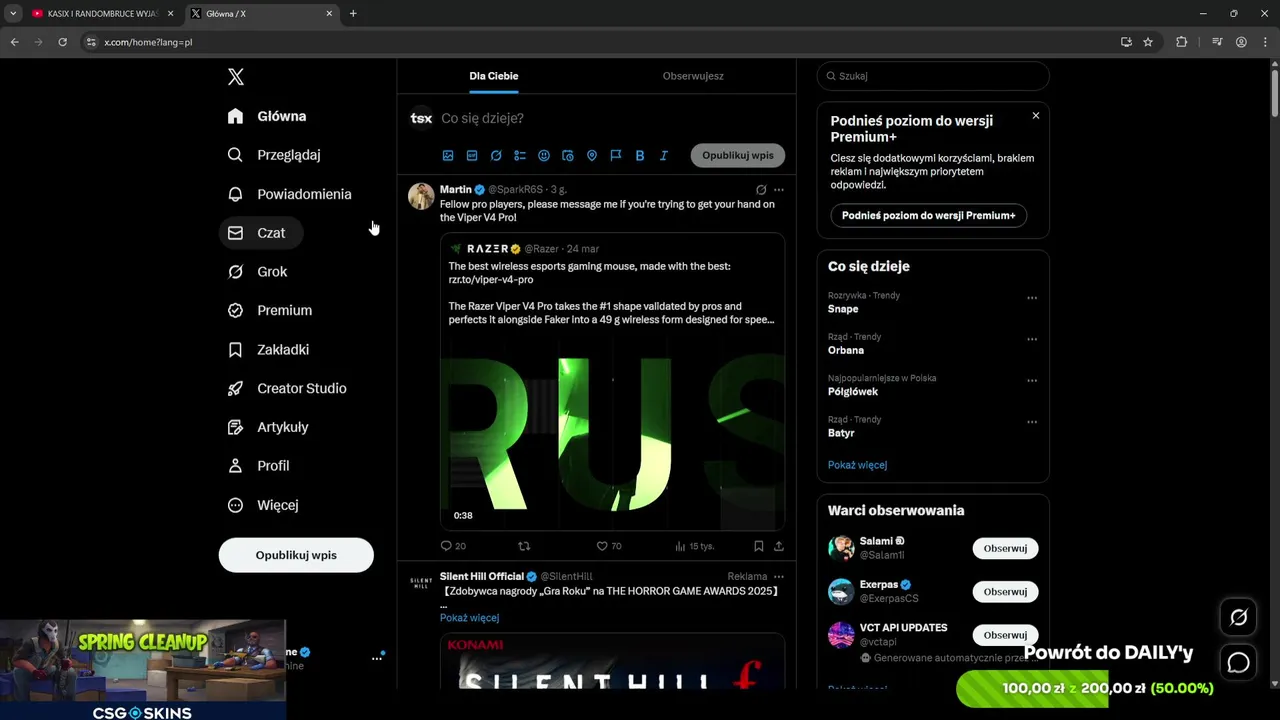This screenshot has width=1280, height=720.
Task: Follow Exerpas account
Action: (x=1005, y=592)
